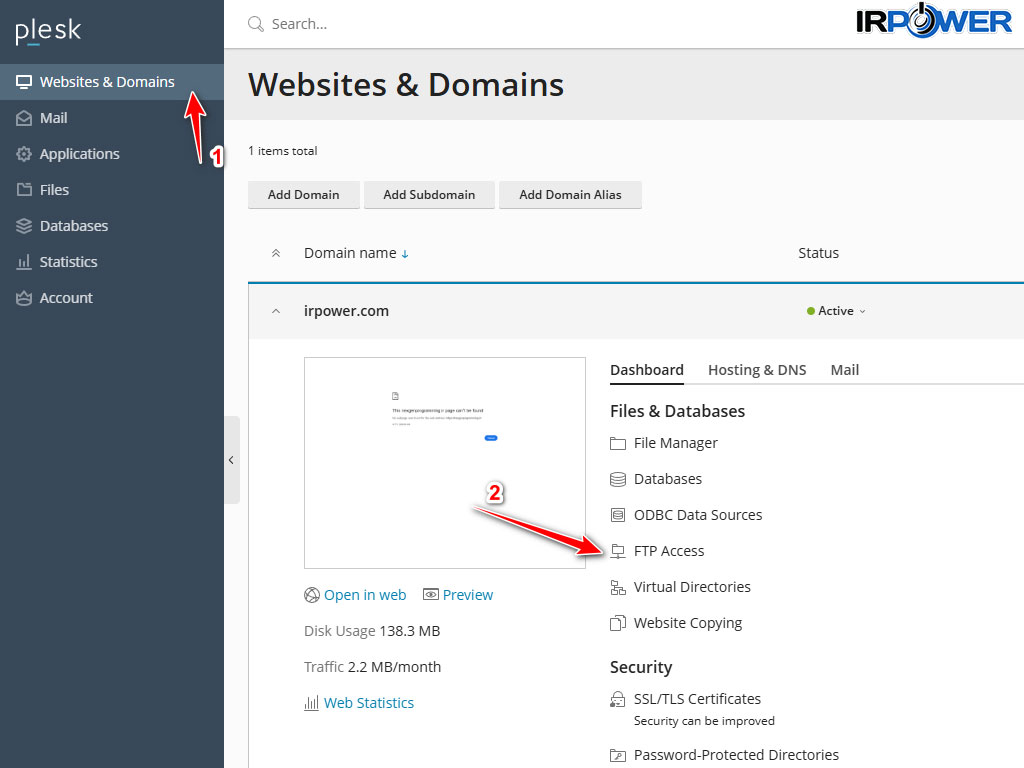Click the ODBC Data Sources icon
Screen dimensions: 1024x768
(x=618, y=515)
